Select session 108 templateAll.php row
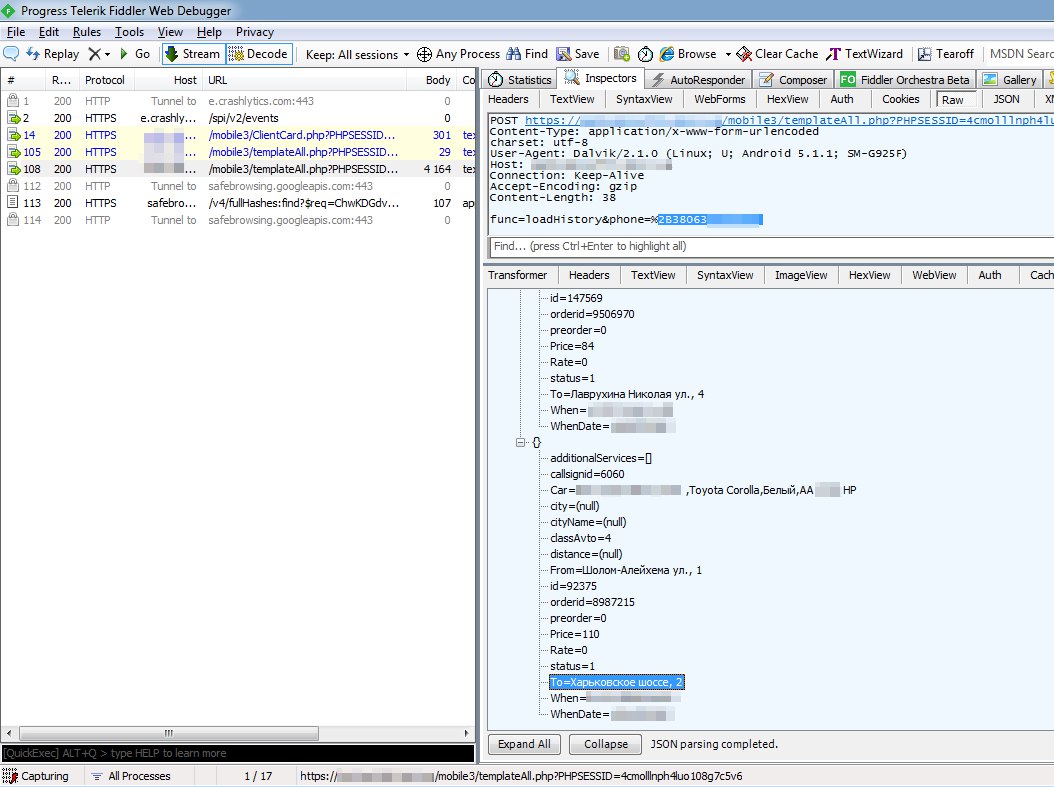This screenshot has height=787, width=1054. pyautogui.click(x=238, y=169)
